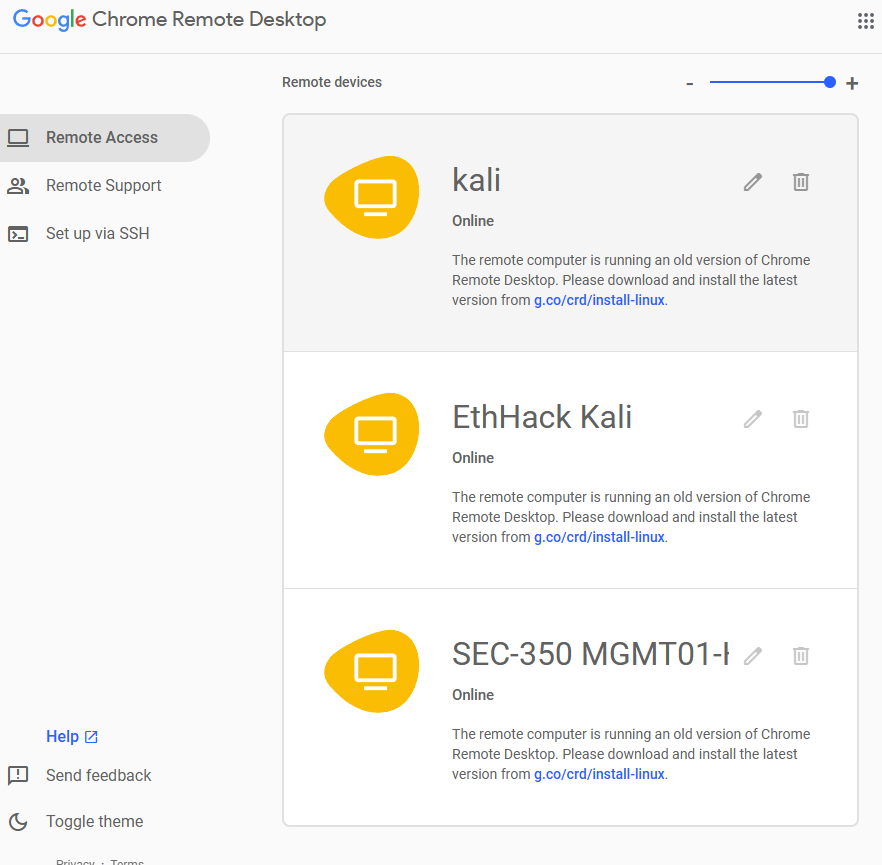Toggle theme to dark mode
The image size is (882, 865).
[x=94, y=822]
